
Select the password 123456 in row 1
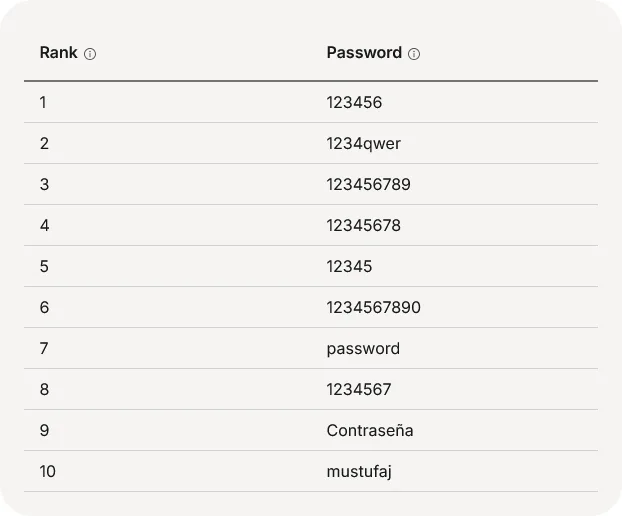coord(354,102)
